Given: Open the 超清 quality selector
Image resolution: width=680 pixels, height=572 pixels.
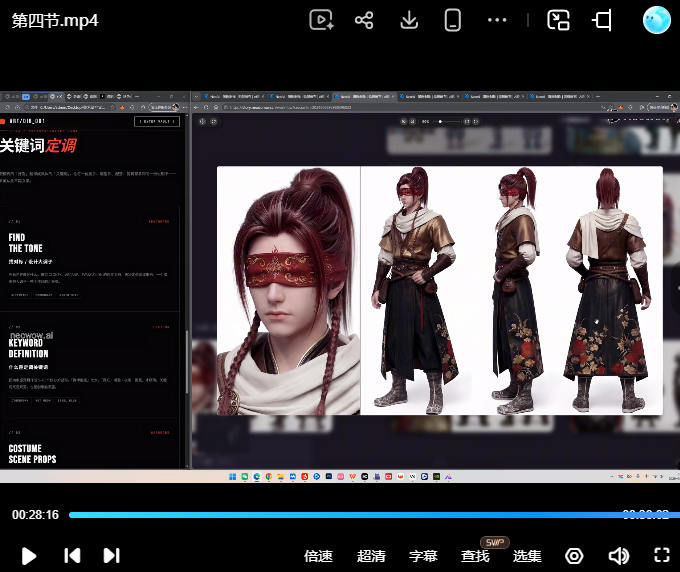Looking at the screenshot, I should [x=371, y=556].
